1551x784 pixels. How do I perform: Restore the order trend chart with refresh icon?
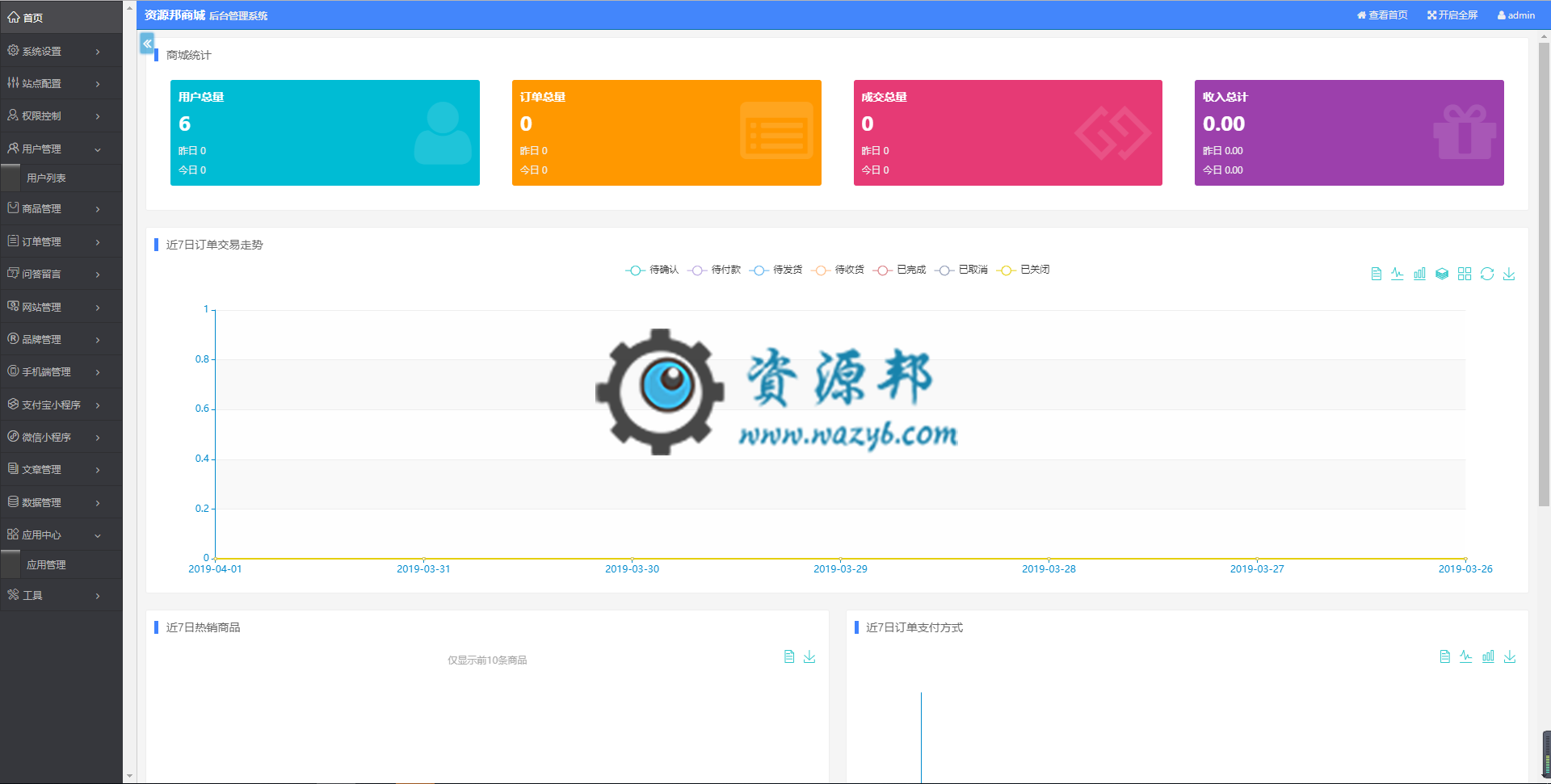[x=1487, y=275]
